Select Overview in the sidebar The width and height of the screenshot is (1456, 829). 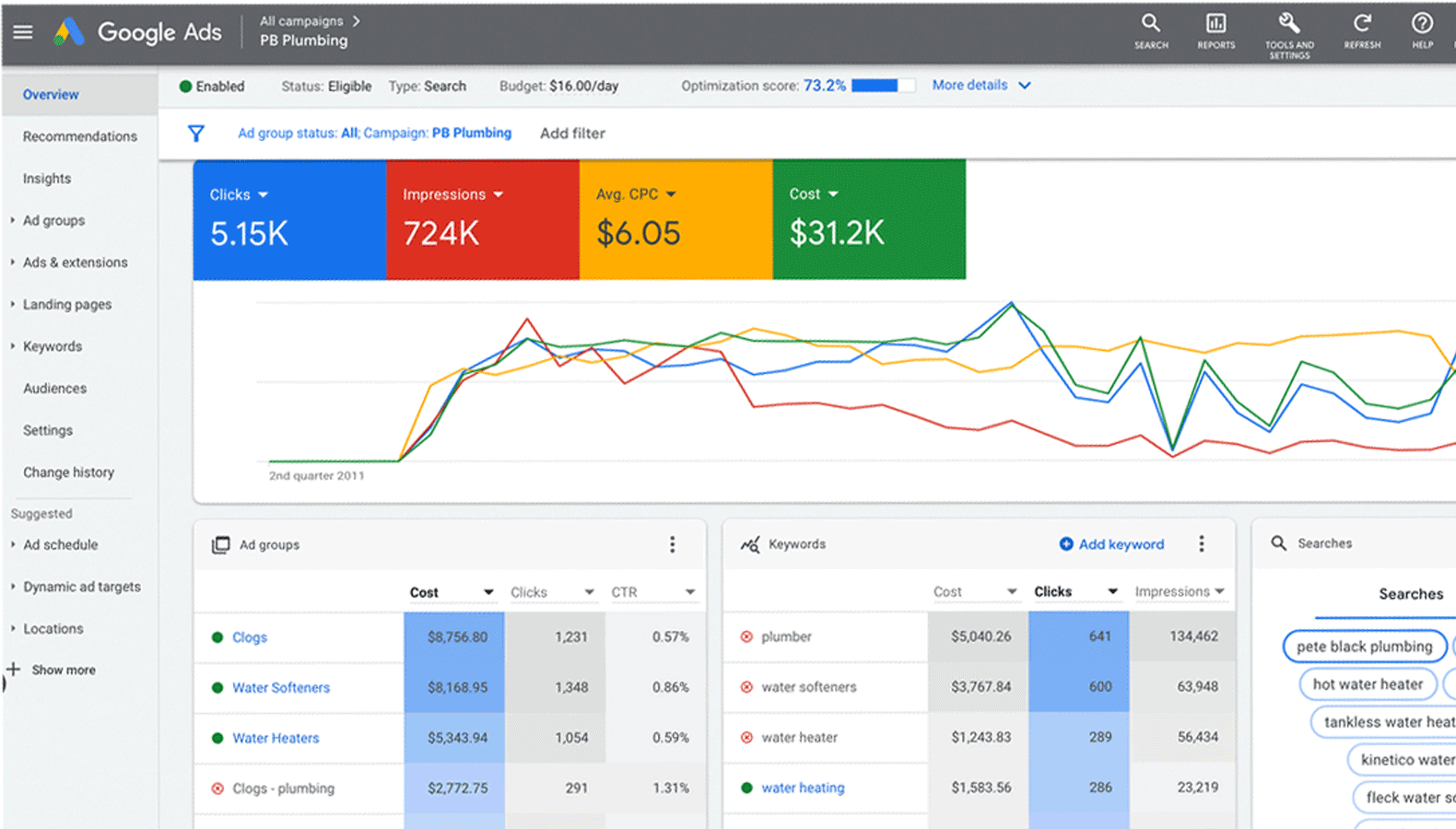coord(51,95)
